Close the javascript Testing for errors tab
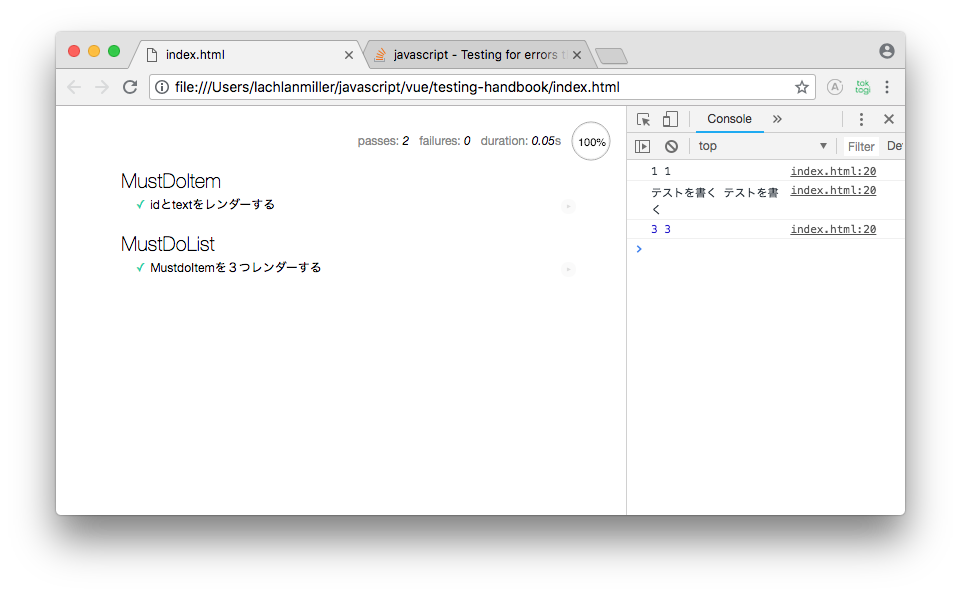Image resolution: width=961 pixels, height=595 pixels. pyautogui.click(x=577, y=55)
